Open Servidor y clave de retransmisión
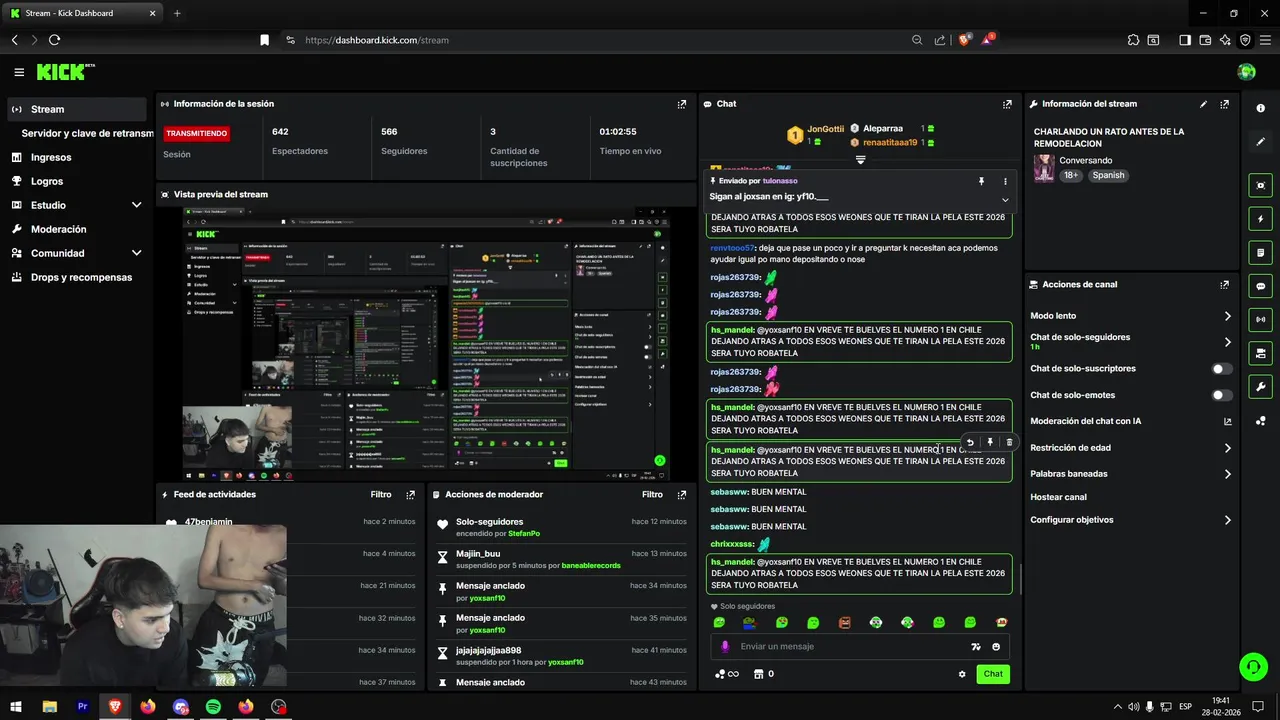The image size is (1280, 720). pyautogui.click(x=86, y=133)
